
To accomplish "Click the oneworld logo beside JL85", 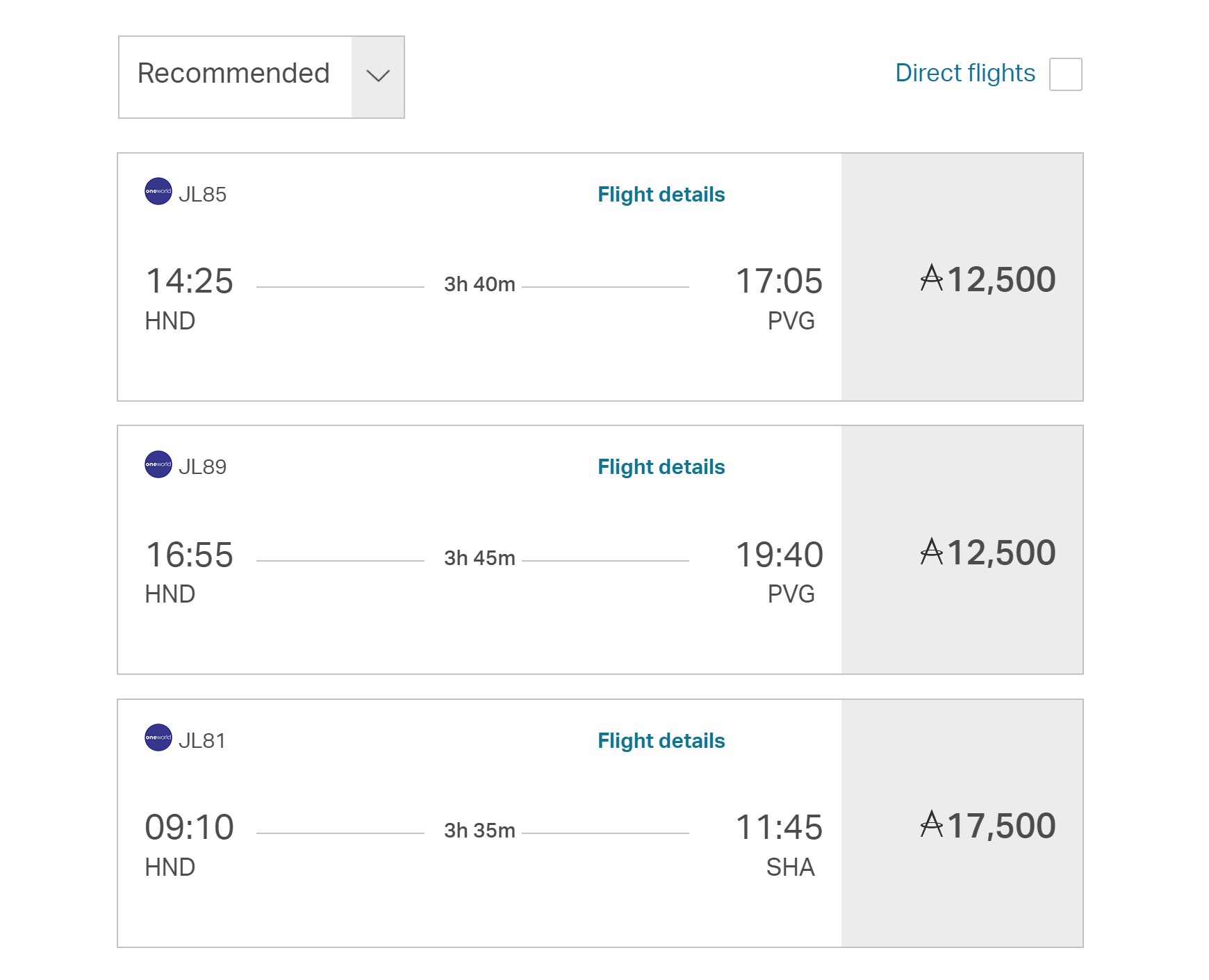I will pos(158,191).
